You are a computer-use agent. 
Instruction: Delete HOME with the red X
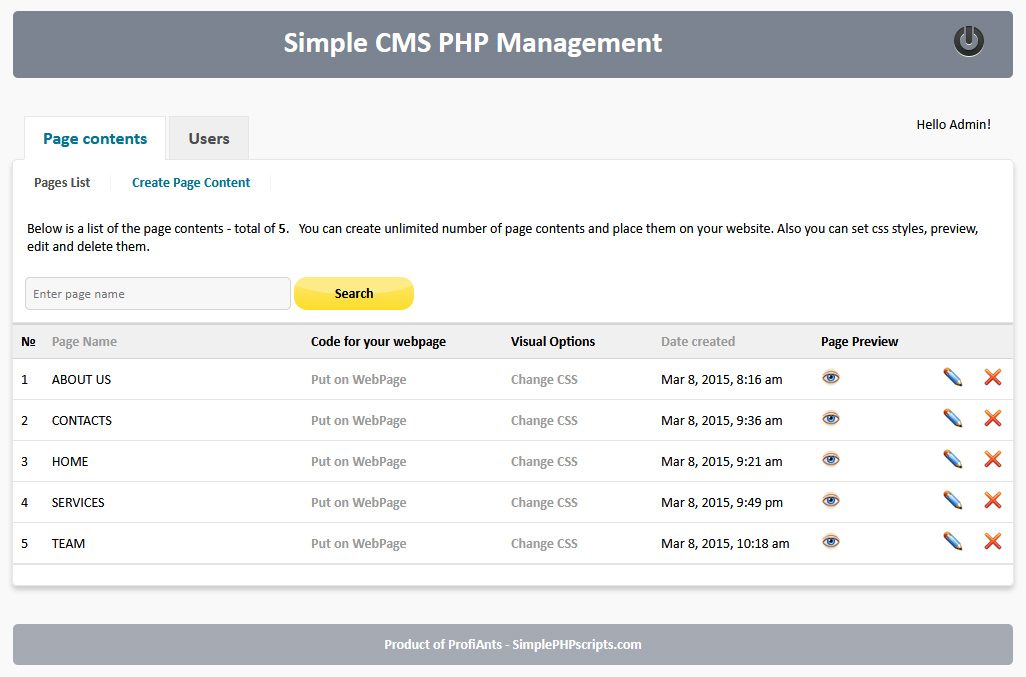coord(993,459)
